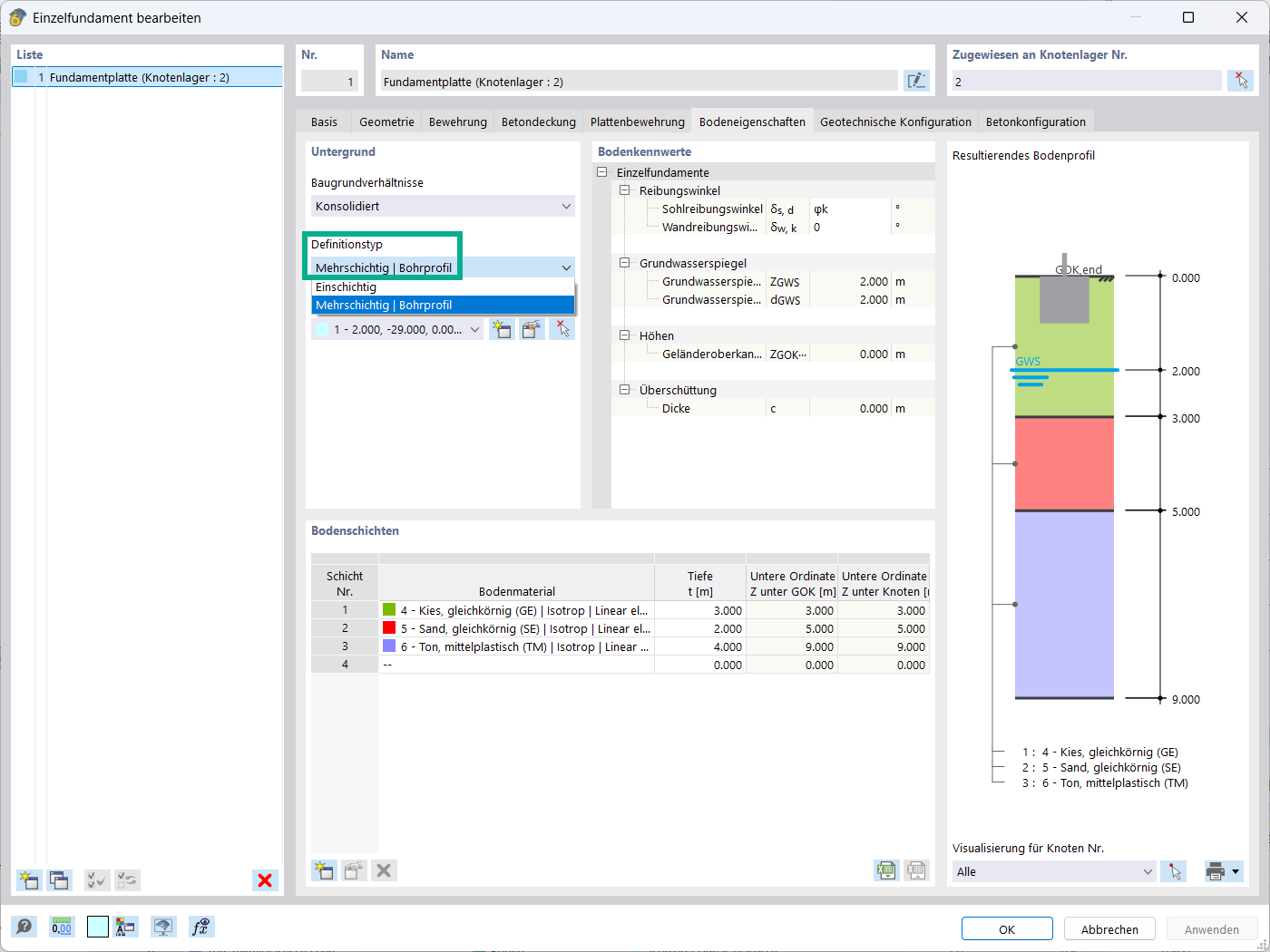Open the Visualisierung für Knoten Nr. dropdown
Screen dimensions: 1270x952
tap(1054, 872)
